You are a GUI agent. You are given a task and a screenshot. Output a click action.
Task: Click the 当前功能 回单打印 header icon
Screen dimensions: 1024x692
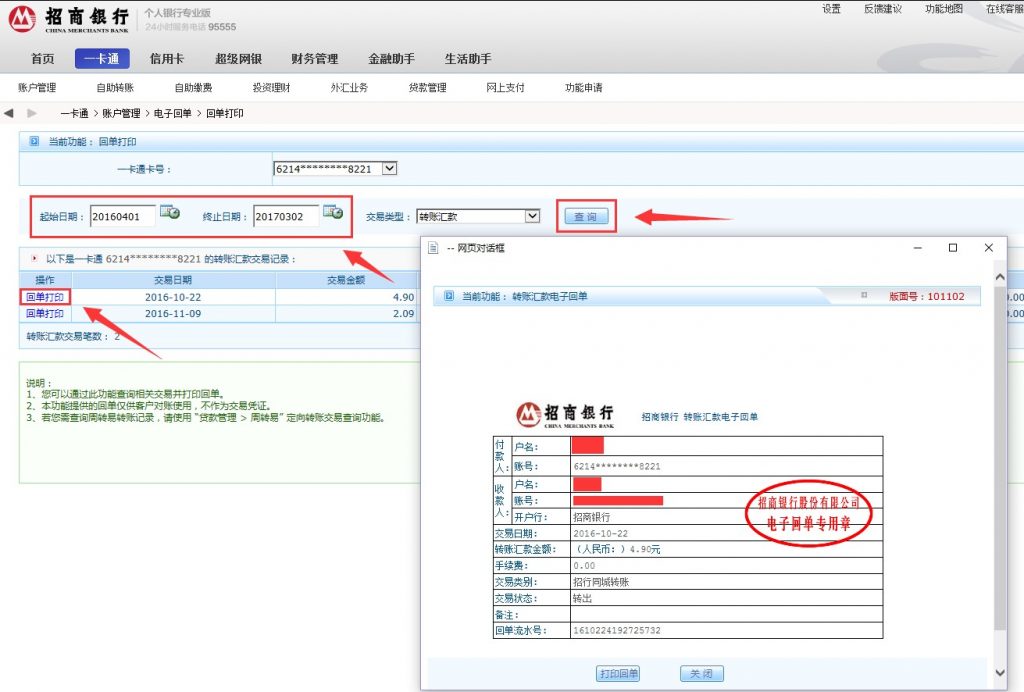pyautogui.click(x=34, y=141)
